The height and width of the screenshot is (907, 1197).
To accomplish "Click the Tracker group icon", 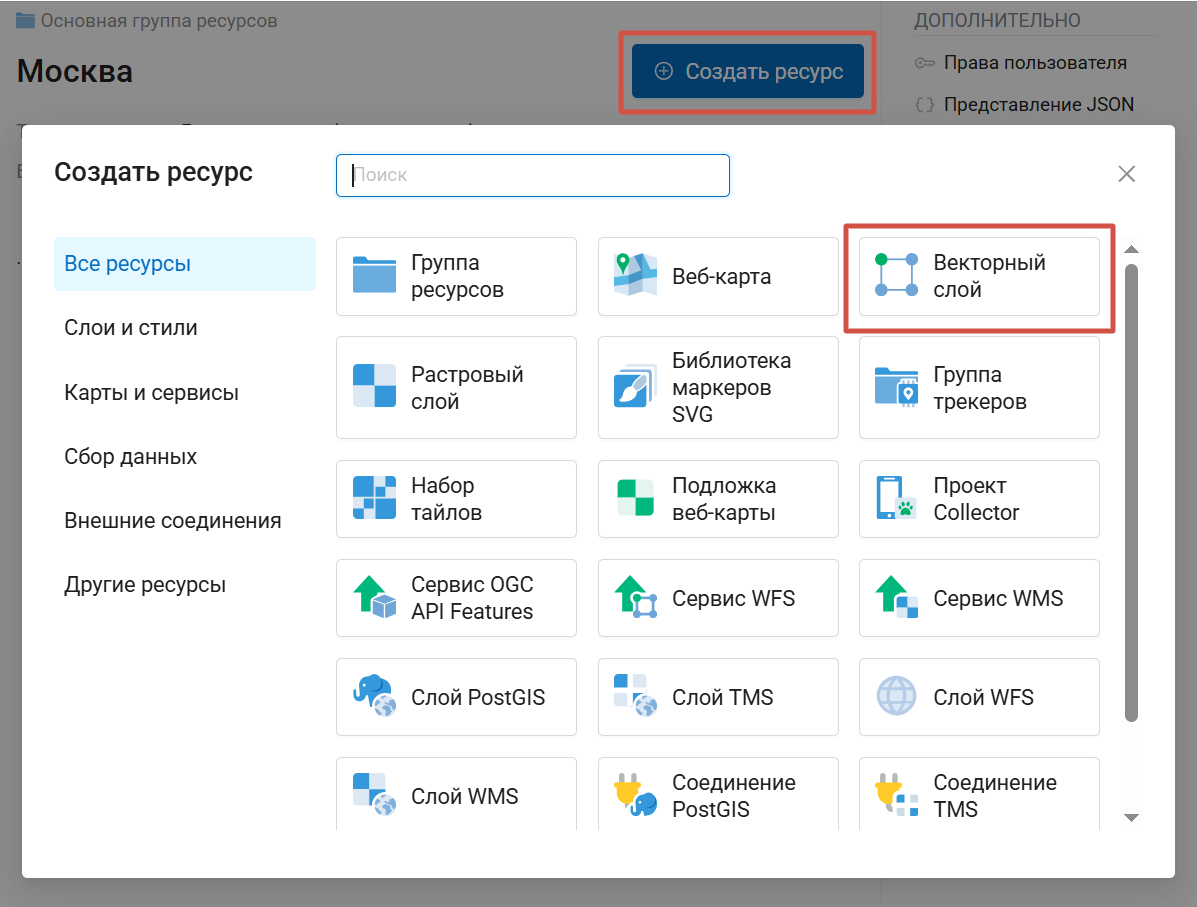I will (x=896, y=388).
